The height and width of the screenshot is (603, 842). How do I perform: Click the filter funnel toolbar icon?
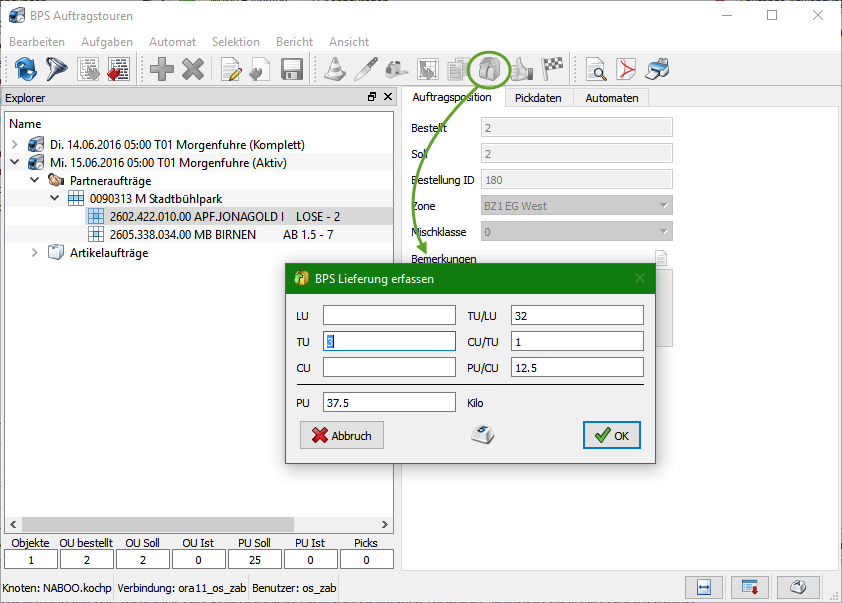(x=58, y=69)
